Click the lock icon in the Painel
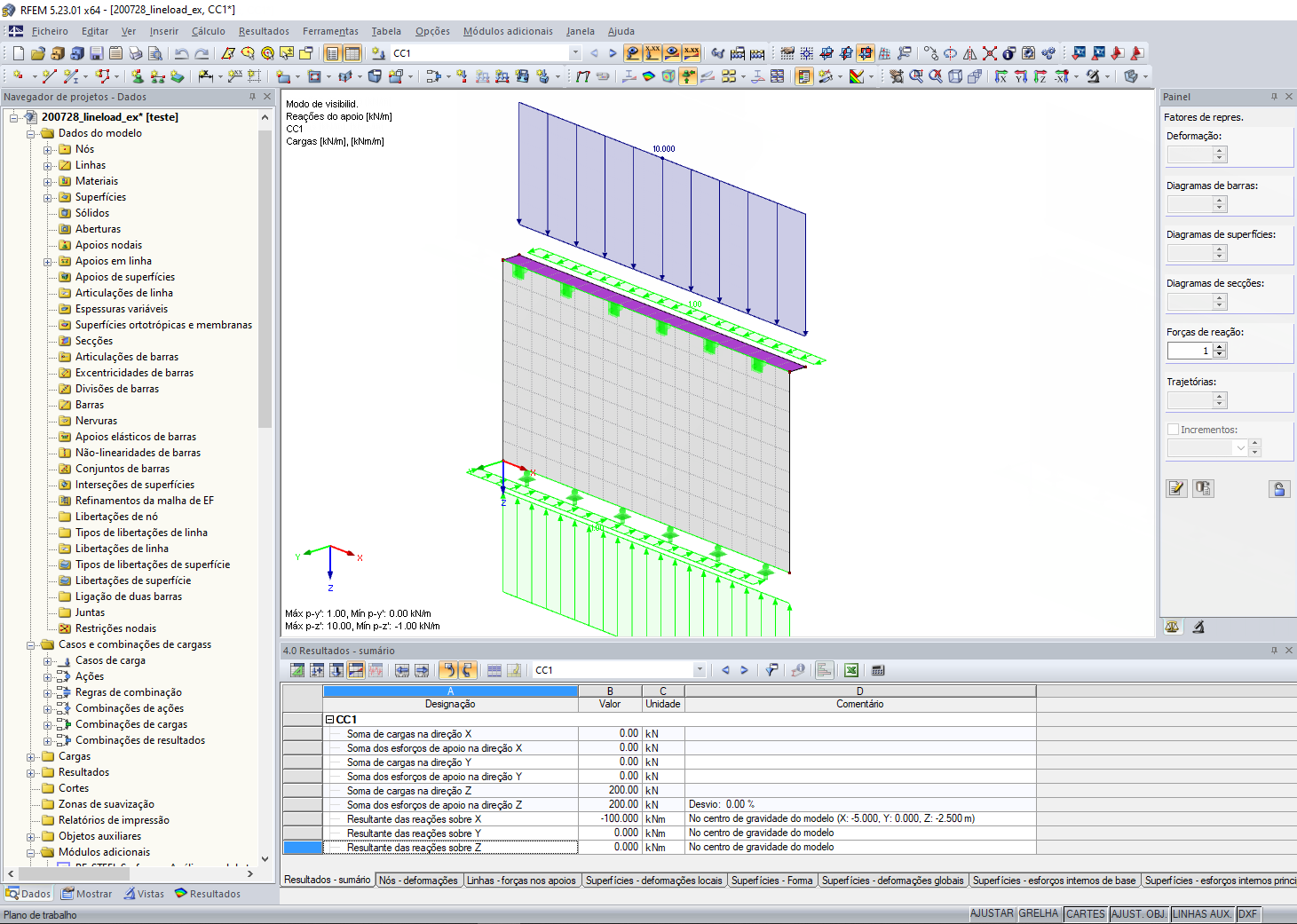 [x=1279, y=488]
